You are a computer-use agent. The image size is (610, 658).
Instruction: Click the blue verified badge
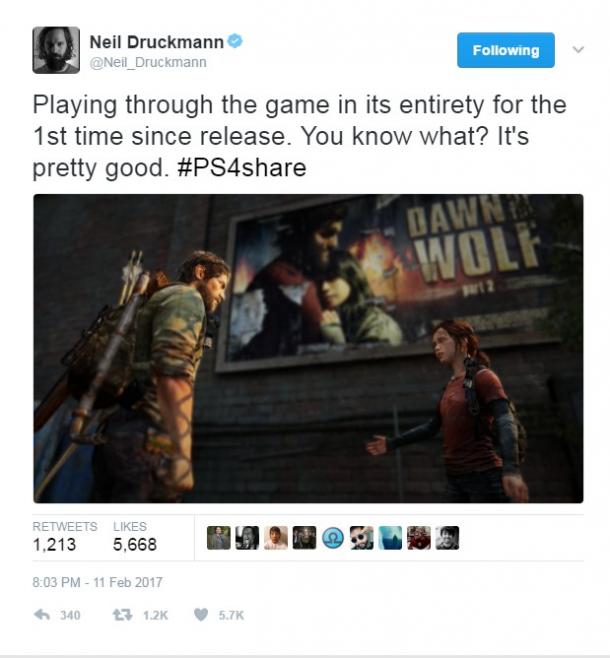(235, 41)
